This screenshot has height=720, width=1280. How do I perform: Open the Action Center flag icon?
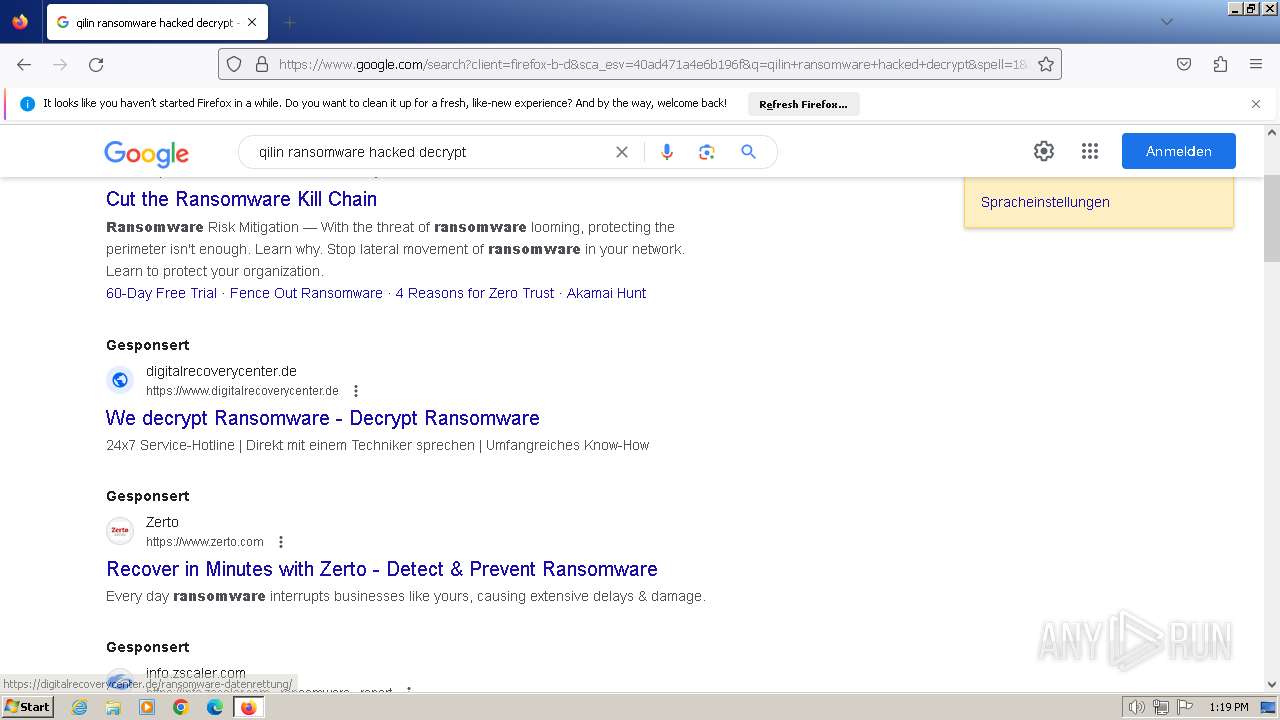click(1184, 707)
